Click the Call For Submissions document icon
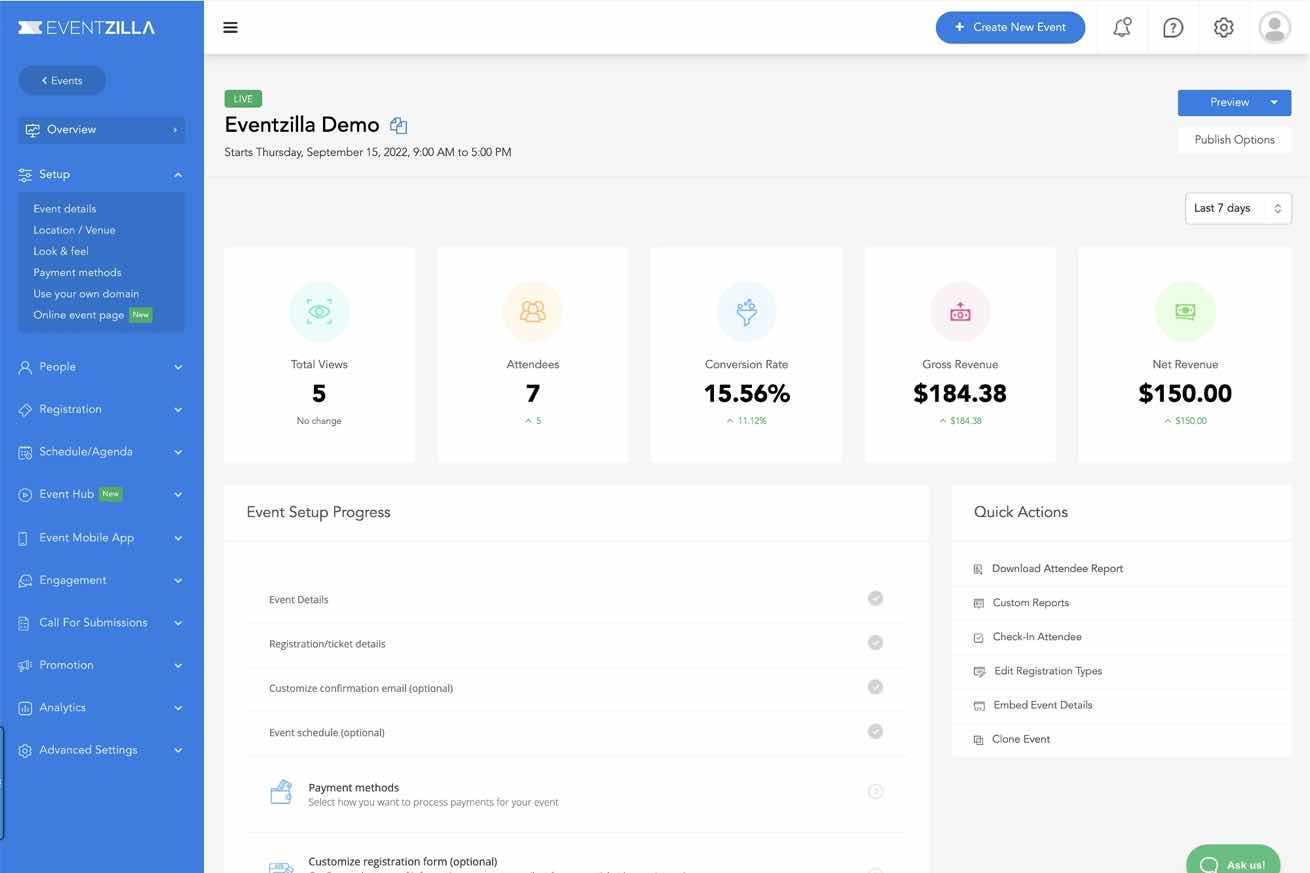Image resolution: width=1310 pixels, height=873 pixels. 25,623
